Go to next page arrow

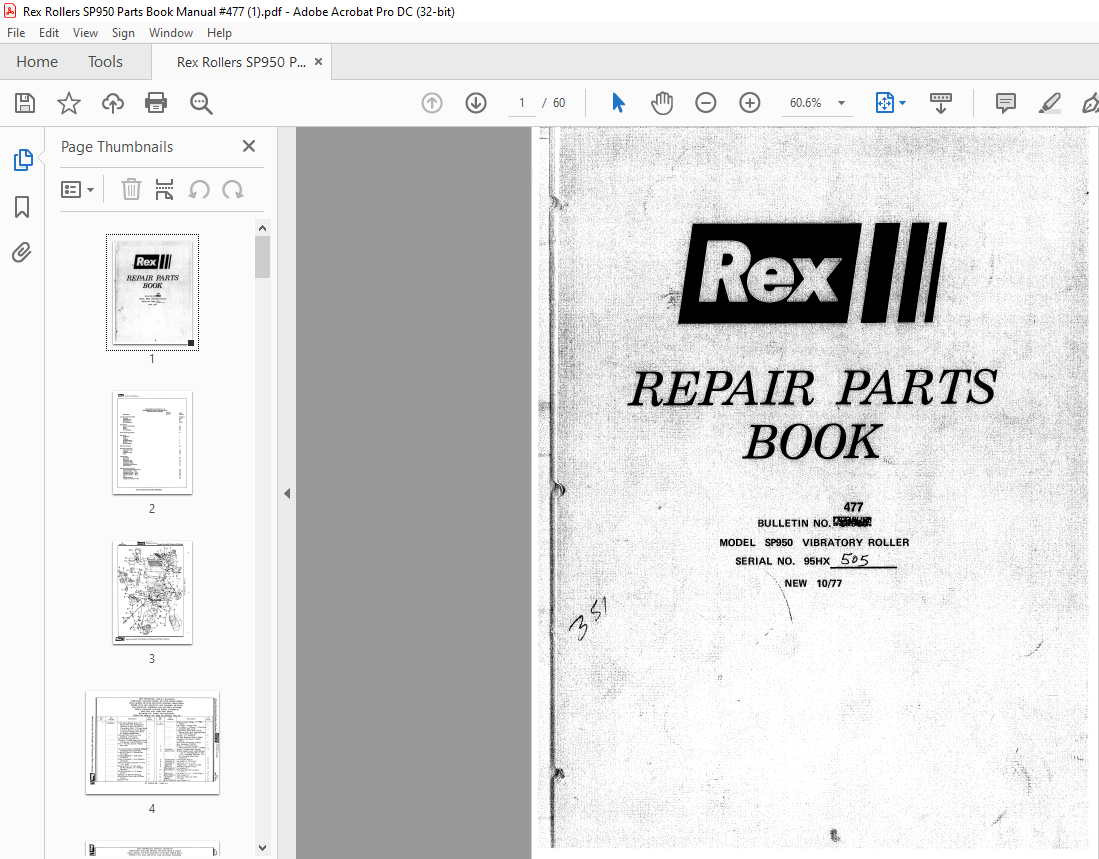click(476, 103)
